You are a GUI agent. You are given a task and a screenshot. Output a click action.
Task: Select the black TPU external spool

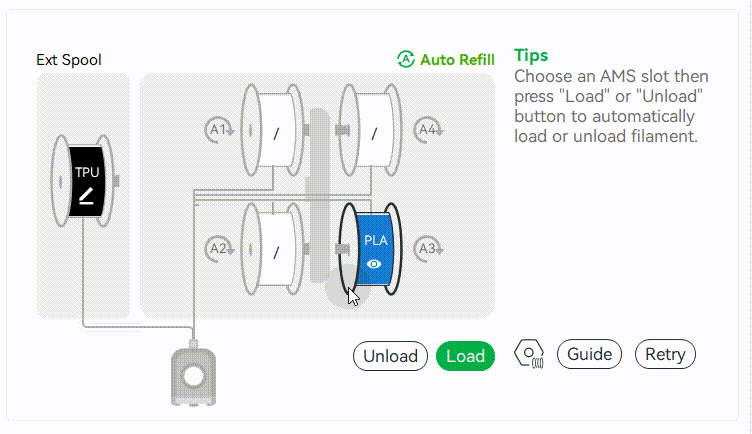(83, 181)
